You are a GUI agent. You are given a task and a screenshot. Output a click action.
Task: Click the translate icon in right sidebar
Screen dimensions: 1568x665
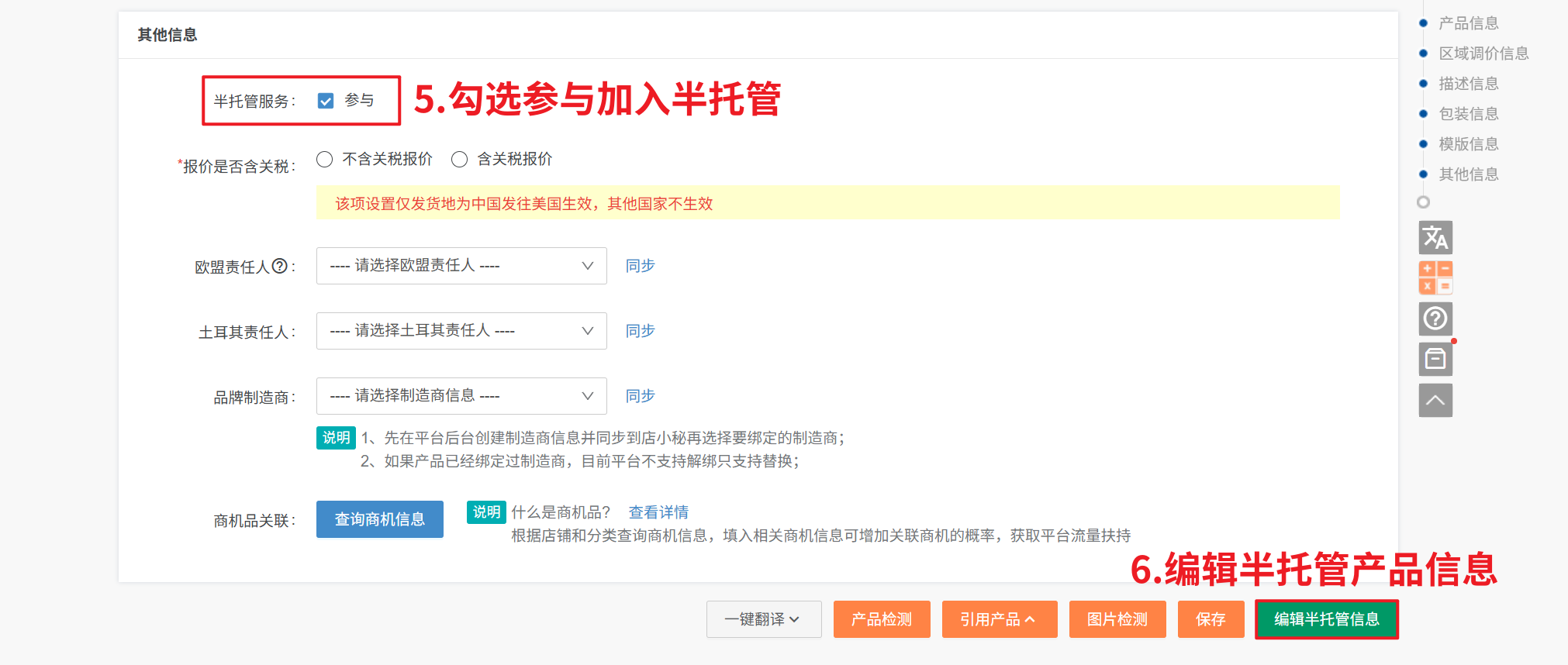(1435, 237)
